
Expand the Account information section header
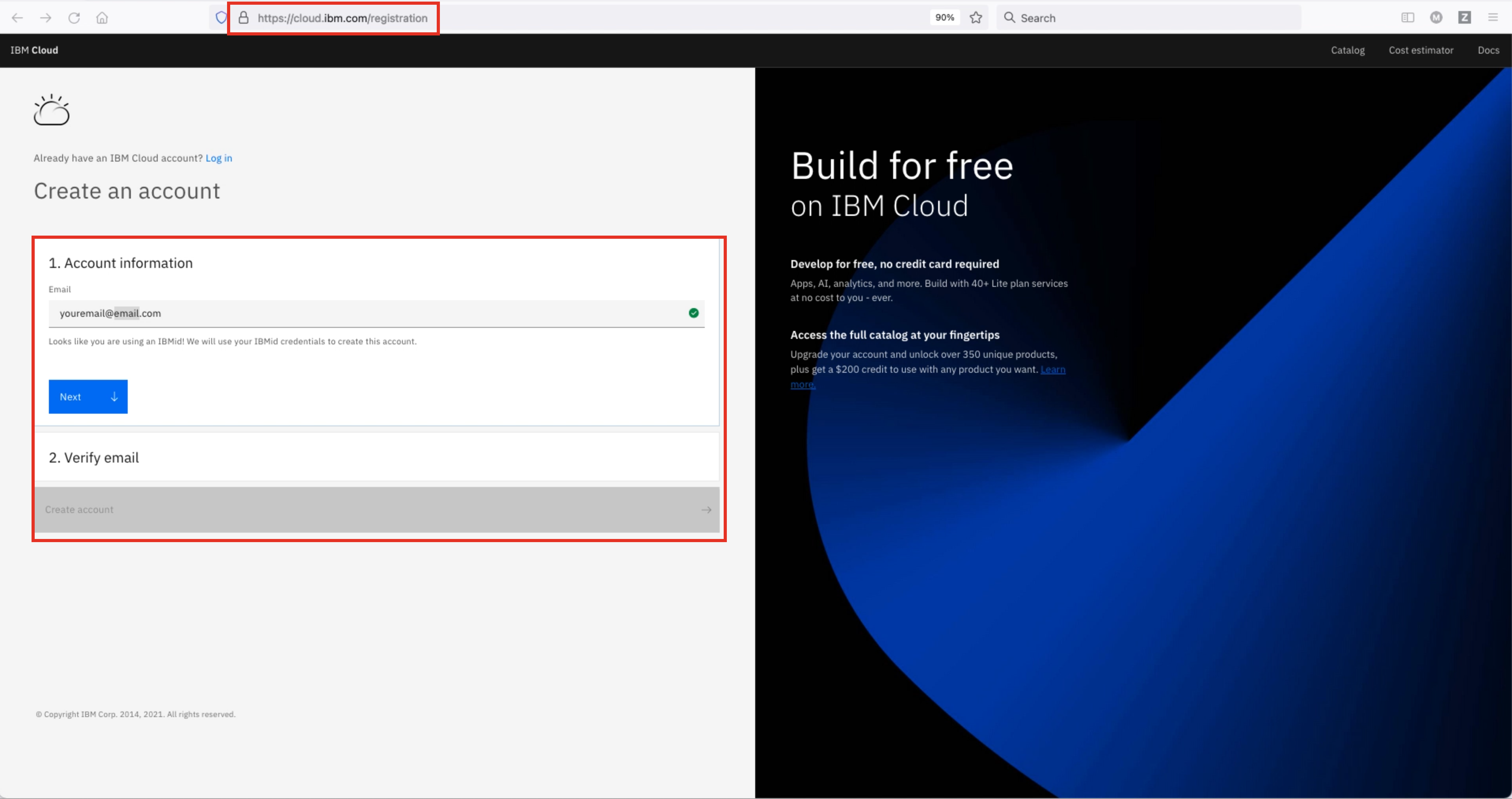click(120, 264)
